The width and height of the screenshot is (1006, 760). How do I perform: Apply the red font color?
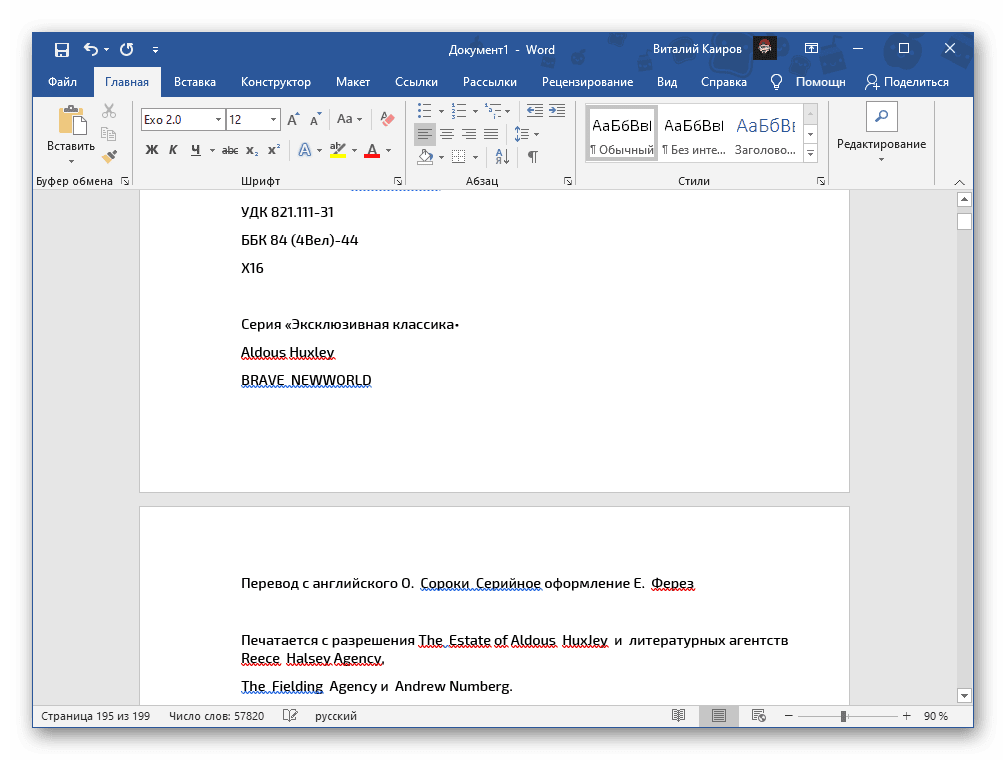[372, 150]
